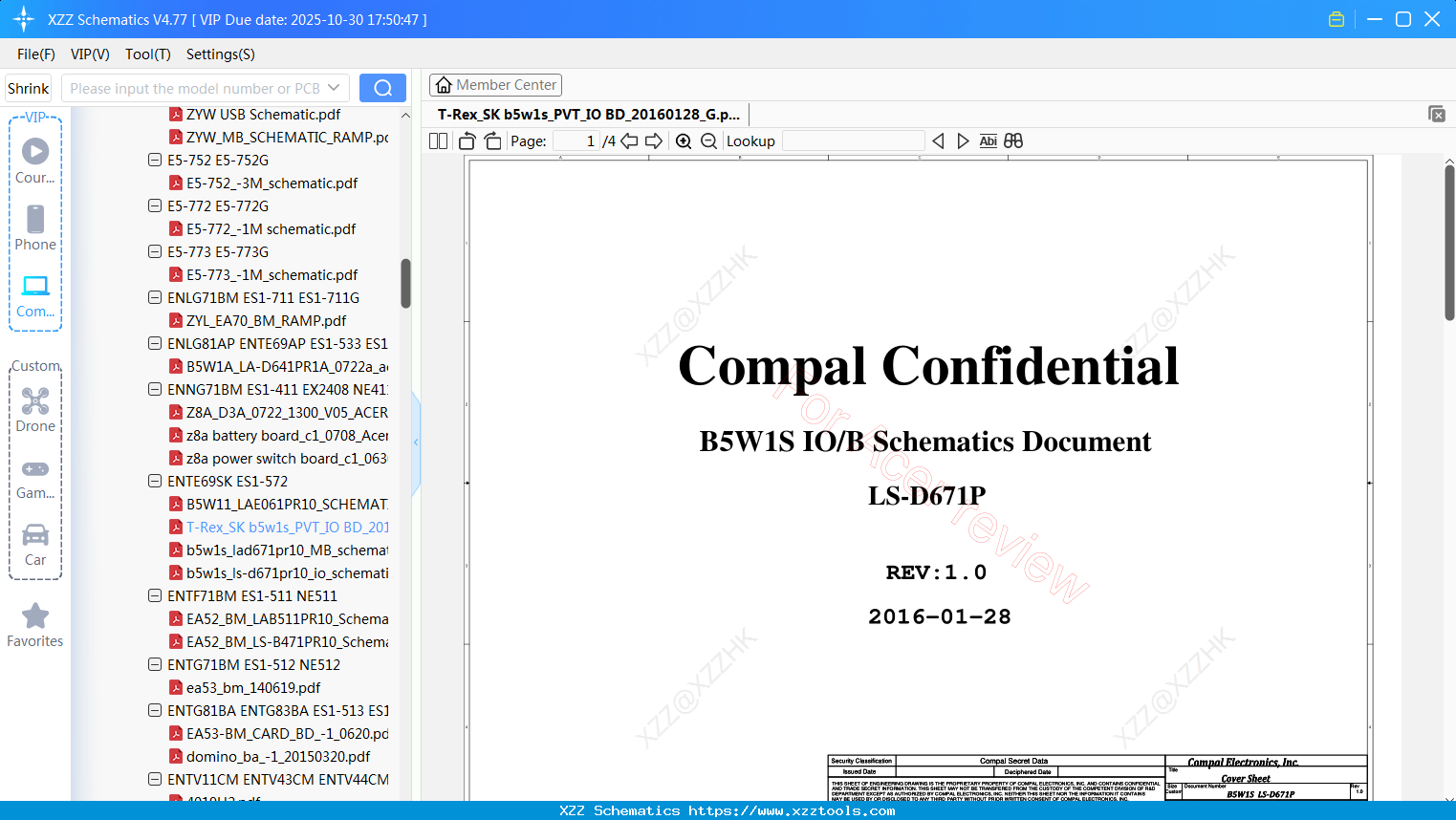Image resolution: width=1456 pixels, height=820 pixels.
Task: Open the File(F) menu
Action: click(x=36, y=54)
